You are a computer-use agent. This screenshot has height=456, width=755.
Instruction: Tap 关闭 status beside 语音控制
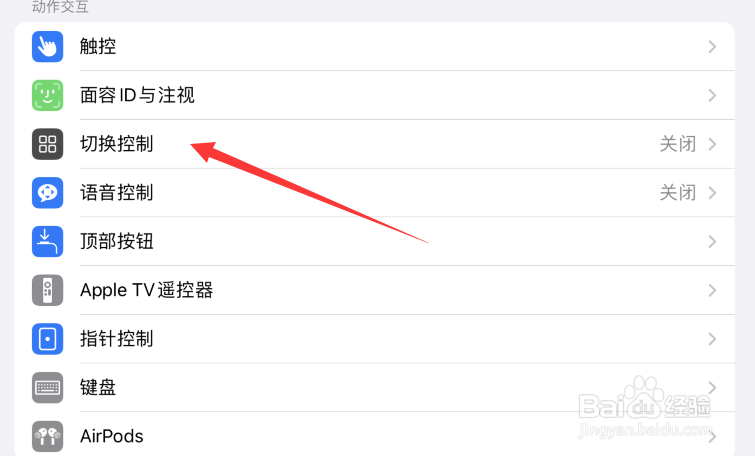click(x=677, y=193)
